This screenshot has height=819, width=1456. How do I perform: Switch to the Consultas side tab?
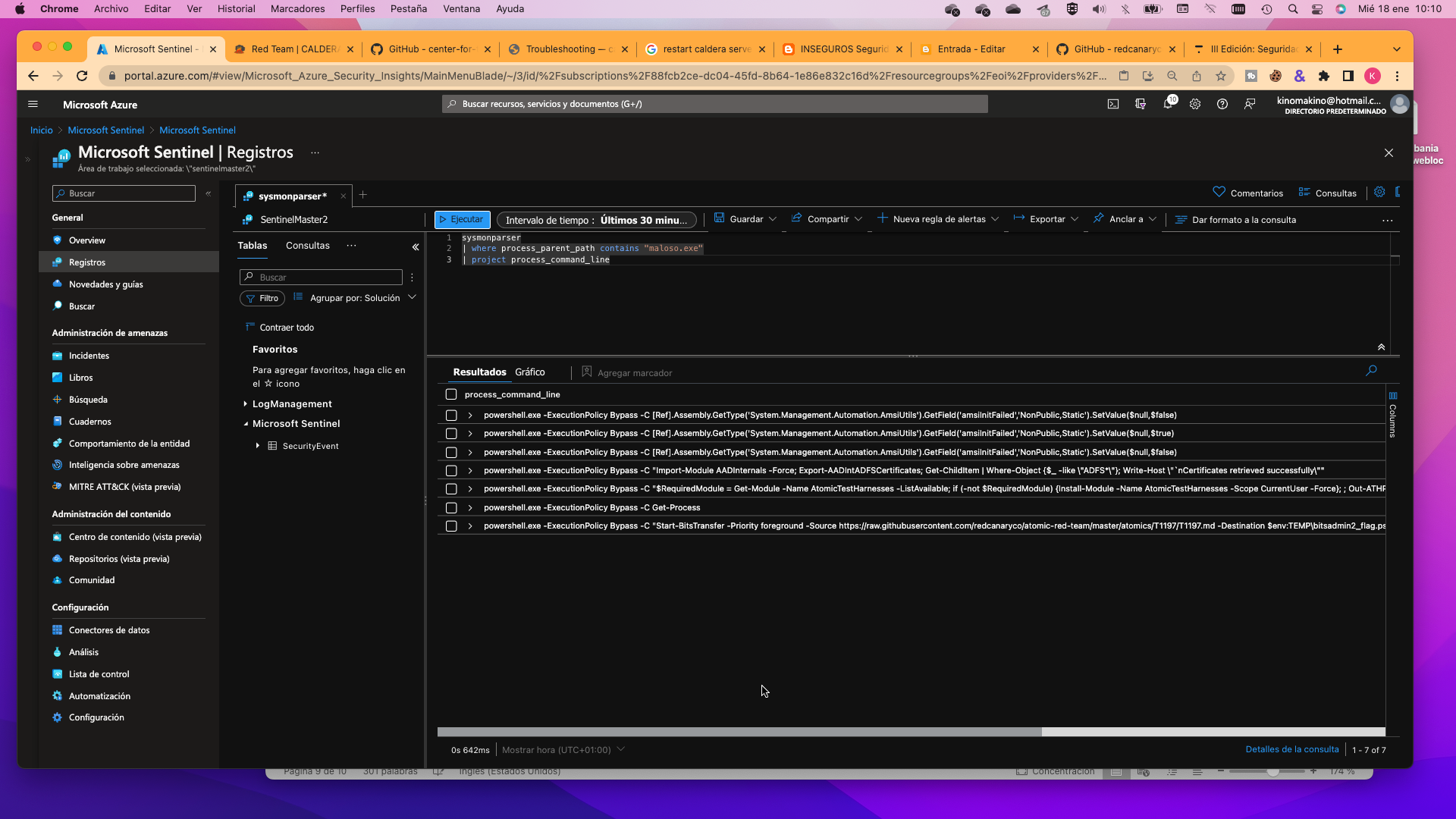point(307,246)
